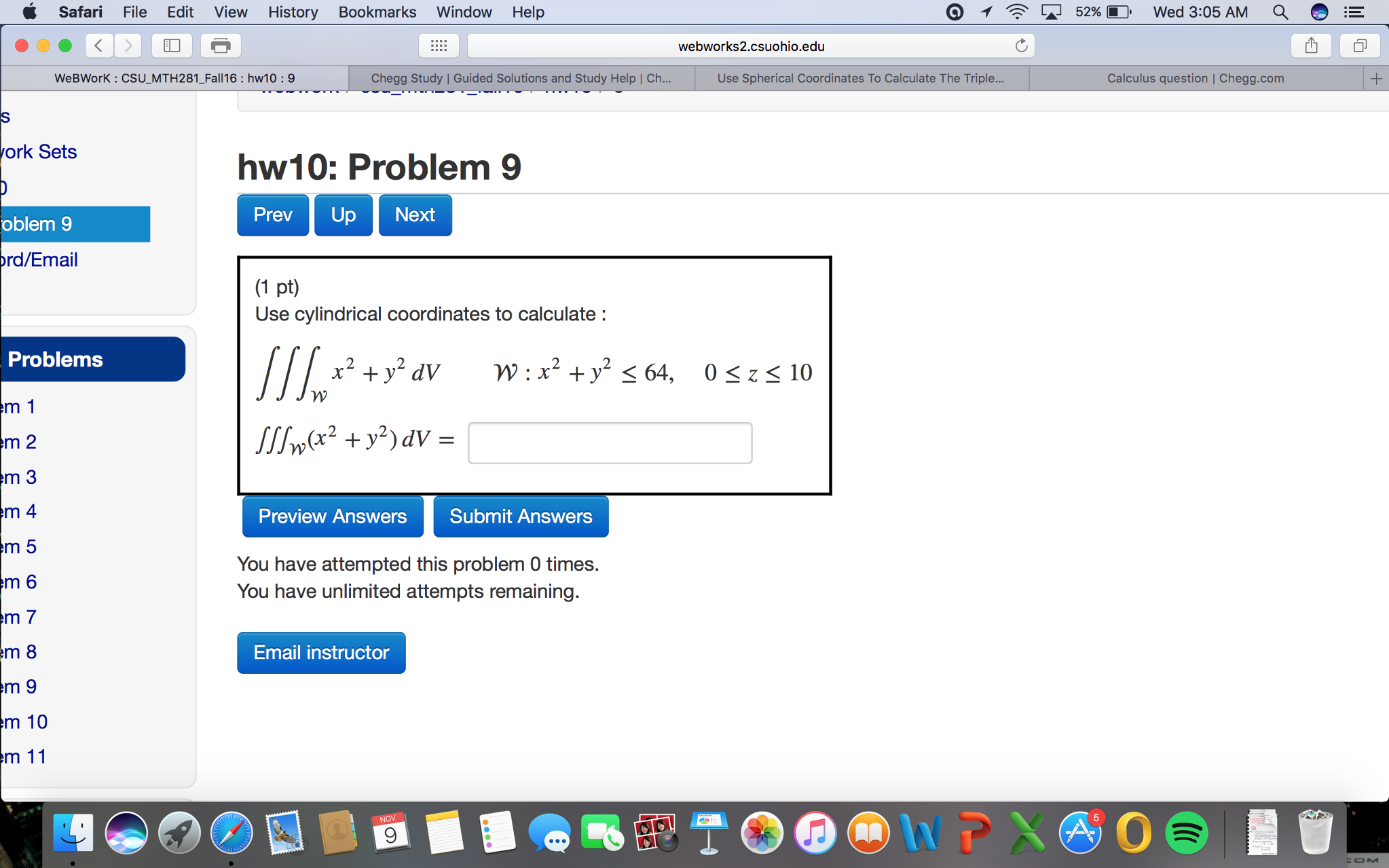1389x868 pixels.
Task: Click the Email instructor button
Action: pyautogui.click(x=321, y=652)
